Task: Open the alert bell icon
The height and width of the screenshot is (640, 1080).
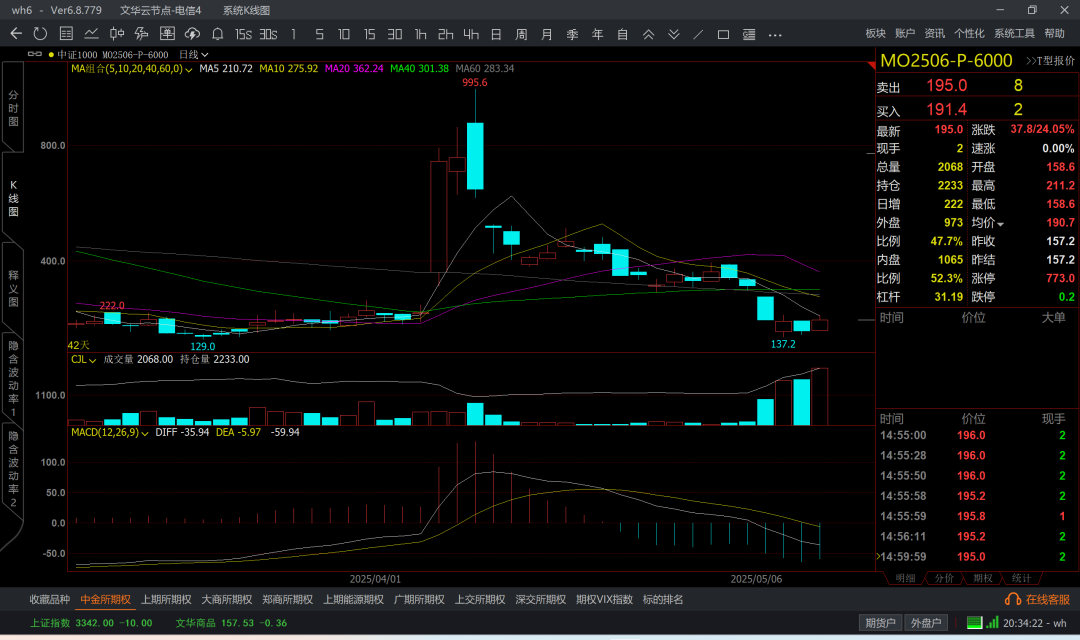Action: pos(217,34)
